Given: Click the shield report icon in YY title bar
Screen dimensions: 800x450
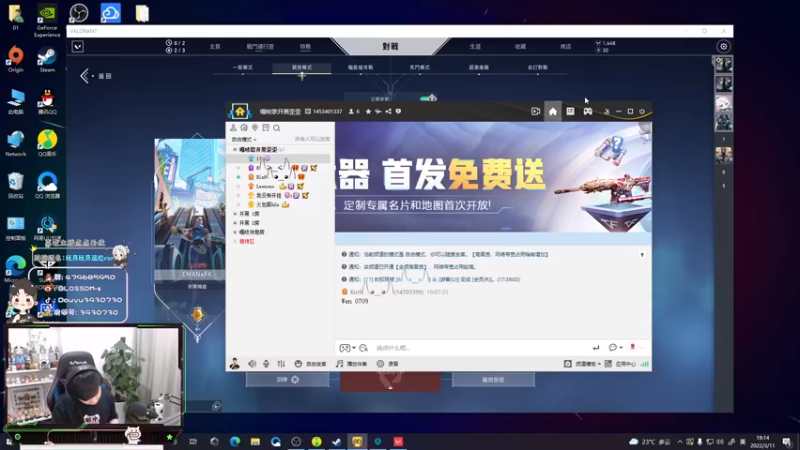Looking at the screenshot, I should pos(398,111).
